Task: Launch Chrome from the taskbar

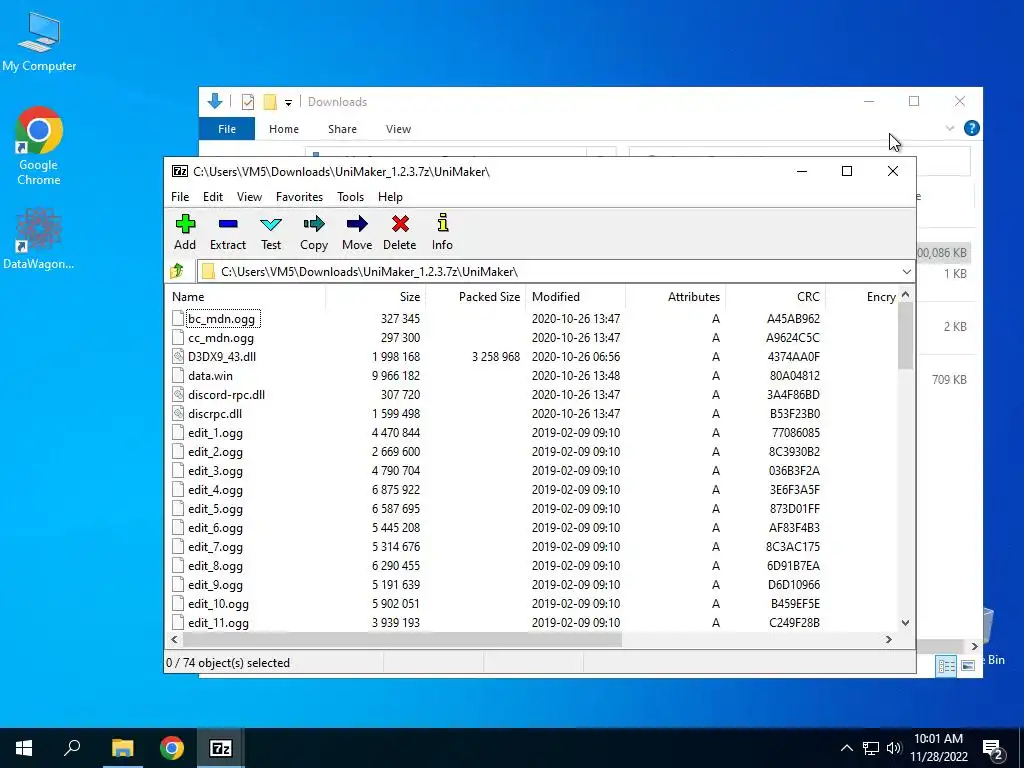Action: pyautogui.click(x=172, y=748)
